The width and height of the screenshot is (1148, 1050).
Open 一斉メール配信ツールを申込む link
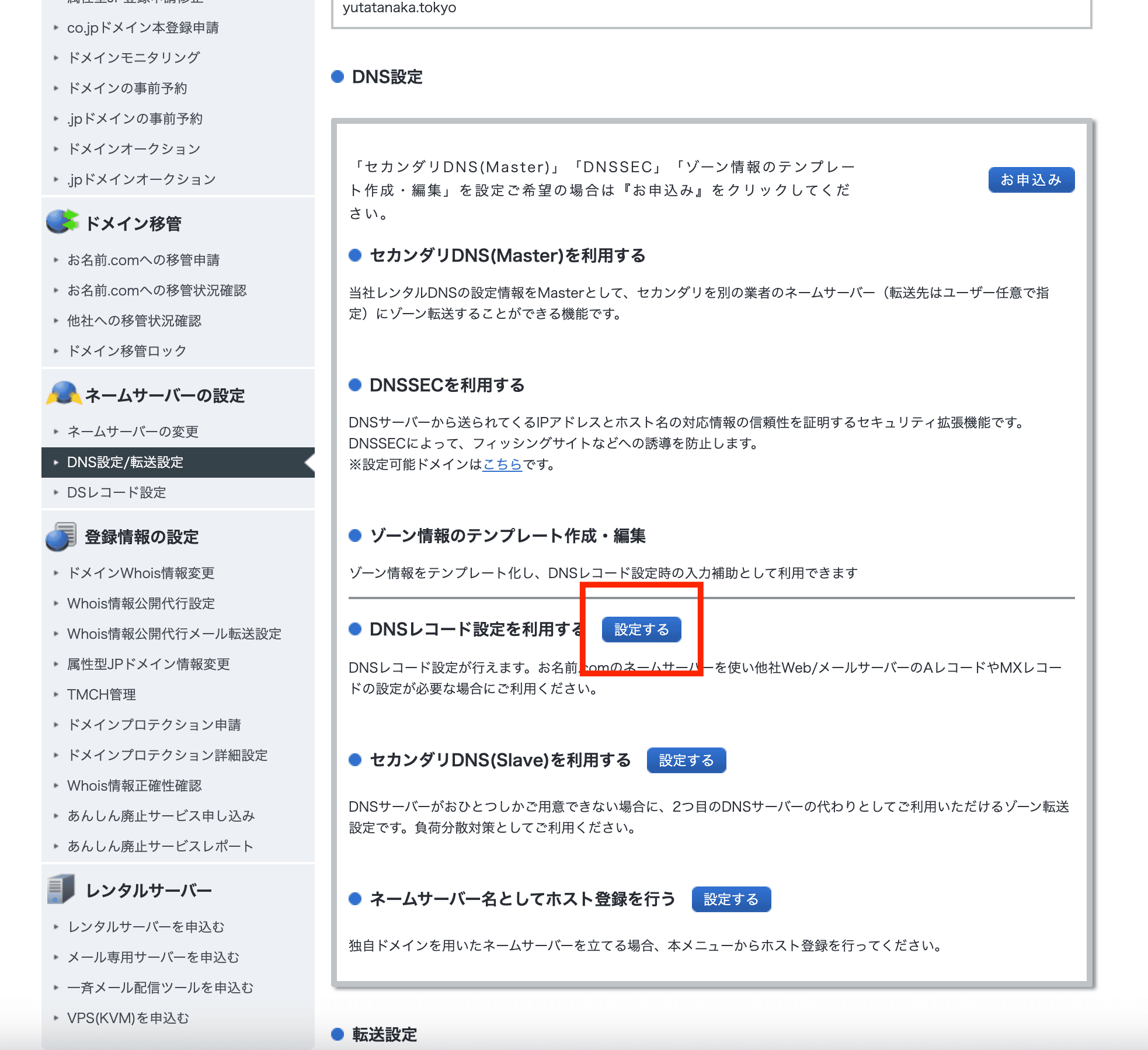161,988
